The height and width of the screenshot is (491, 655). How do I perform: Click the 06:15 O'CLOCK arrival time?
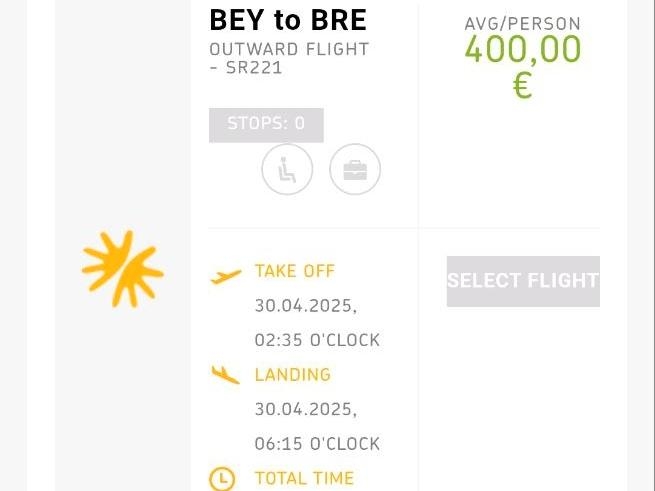tap(317, 444)
